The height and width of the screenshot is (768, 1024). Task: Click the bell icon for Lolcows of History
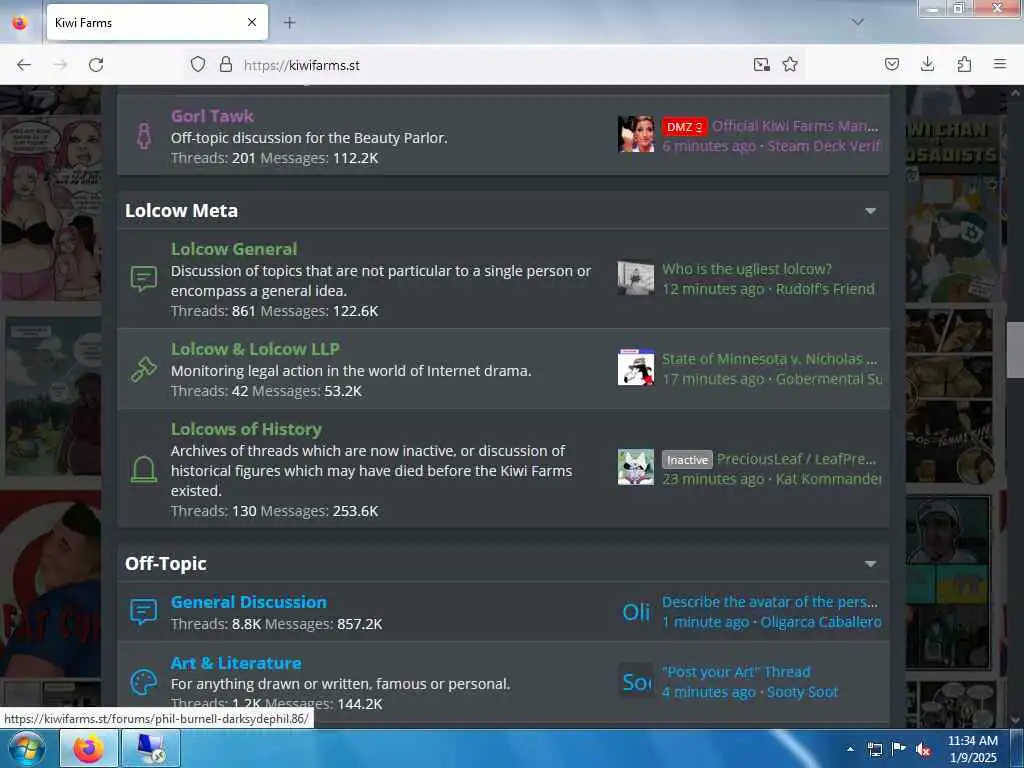(x=144, y=470)
